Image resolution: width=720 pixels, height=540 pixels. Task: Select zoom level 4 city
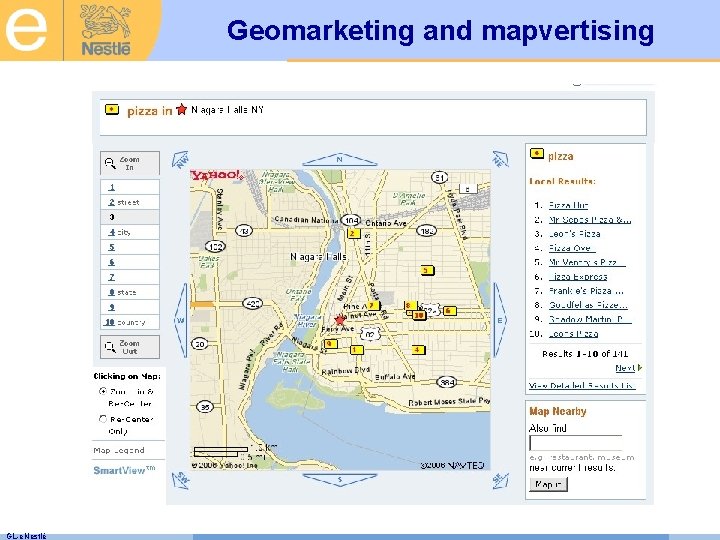(x=130, y=232)
